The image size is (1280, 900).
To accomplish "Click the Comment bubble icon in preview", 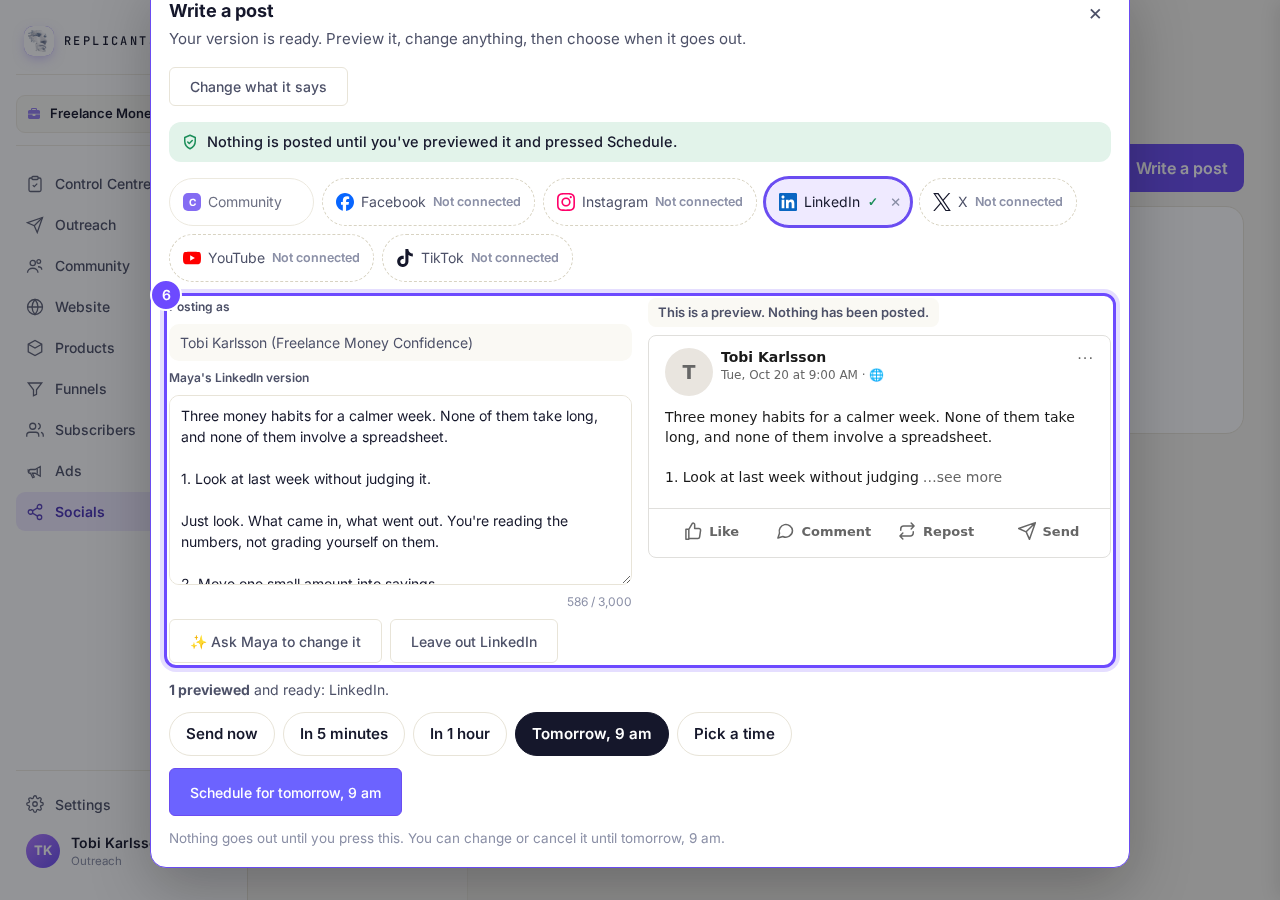I will (x=785, y=531).
